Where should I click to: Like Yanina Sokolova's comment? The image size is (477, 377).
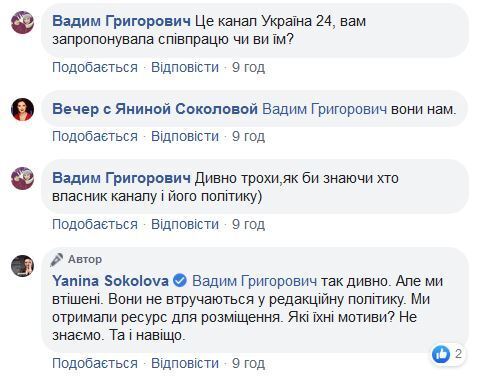point(95,363)
